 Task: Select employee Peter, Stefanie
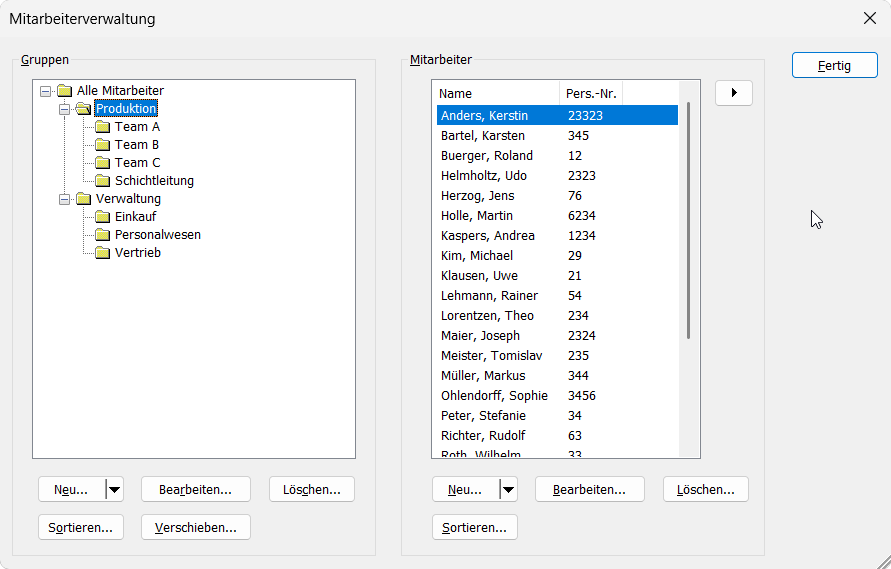point(557,416)
